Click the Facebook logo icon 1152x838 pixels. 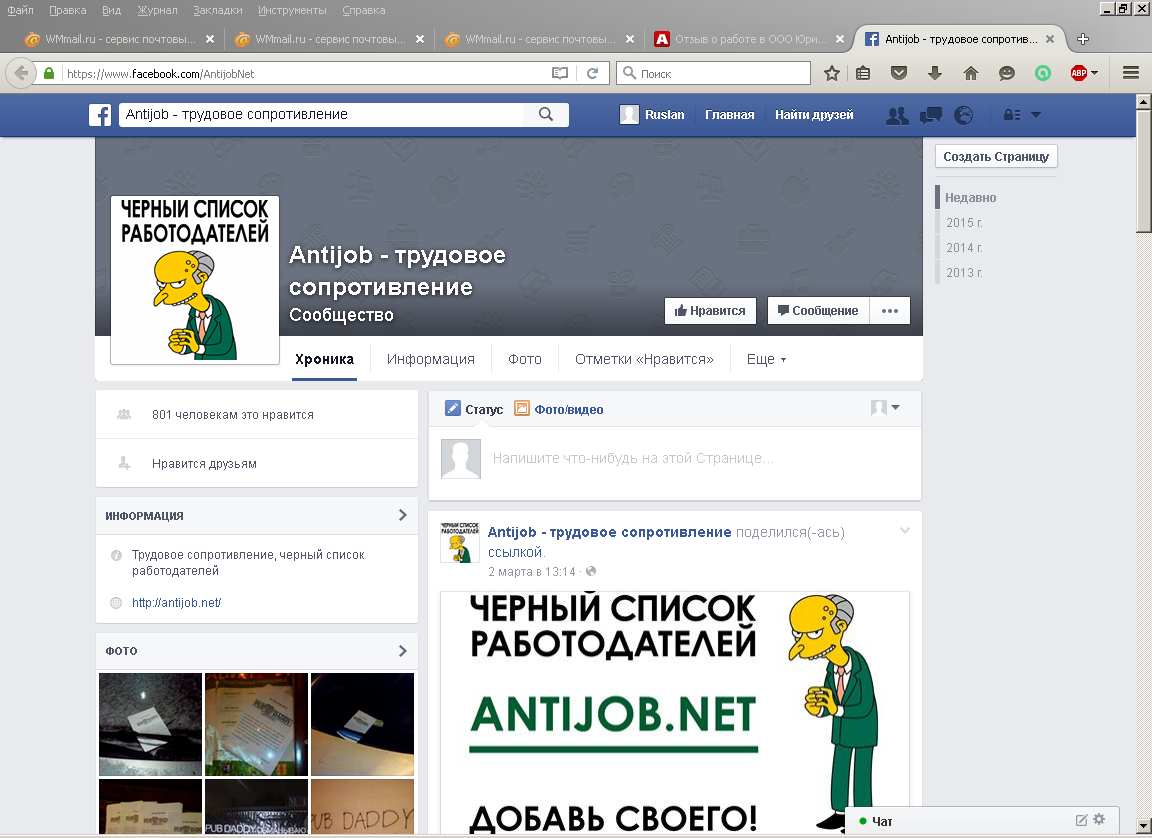click(100, 115)
